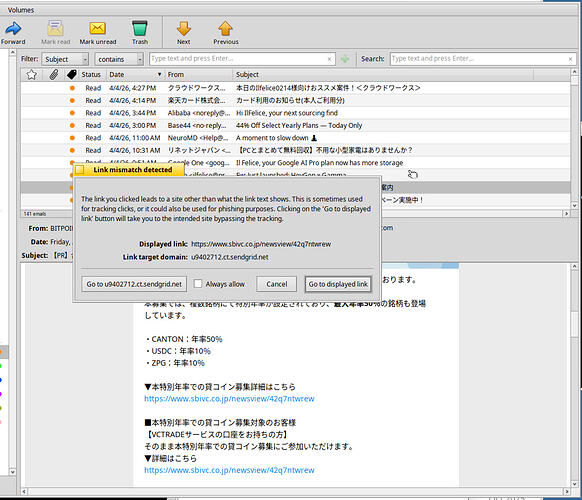Go to the Next message
582x500 pixels.
coord(183,29)
